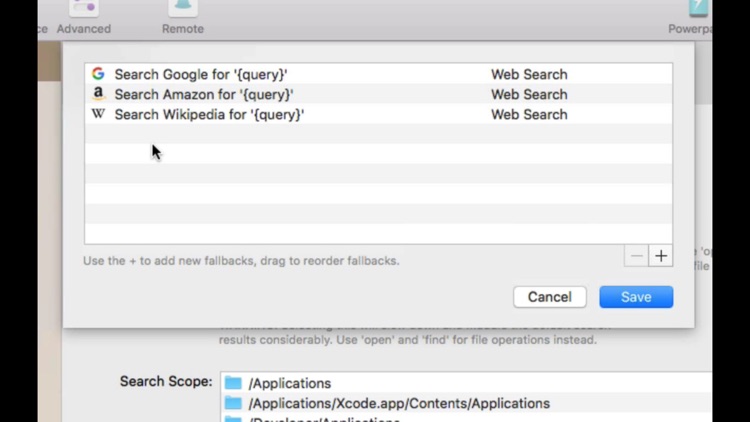
Task: Click folder icon beside /Applications entry
Action: click(x=233, y=383)
